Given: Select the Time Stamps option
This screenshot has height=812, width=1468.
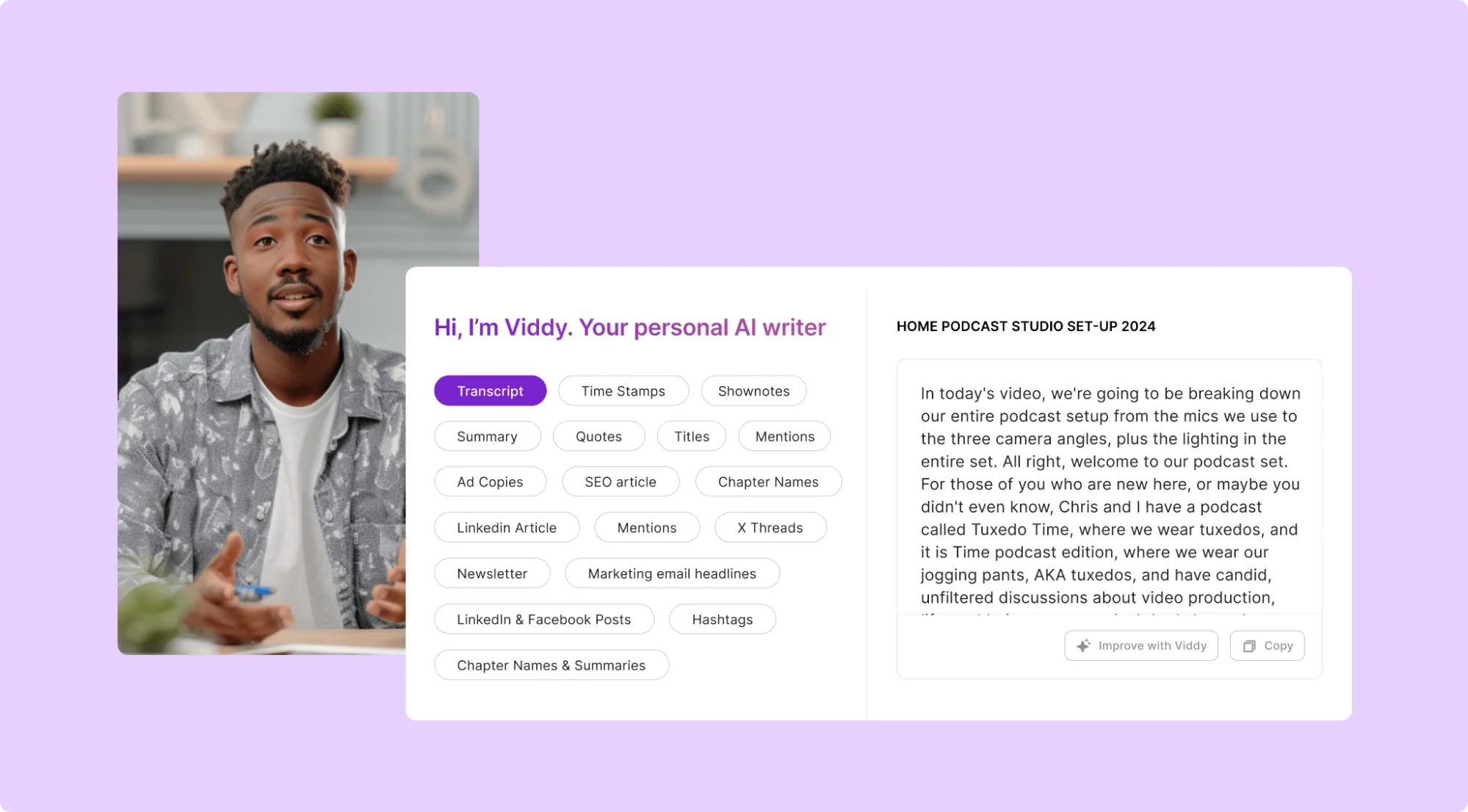Looking at the screenshot, I should (622, 390).
